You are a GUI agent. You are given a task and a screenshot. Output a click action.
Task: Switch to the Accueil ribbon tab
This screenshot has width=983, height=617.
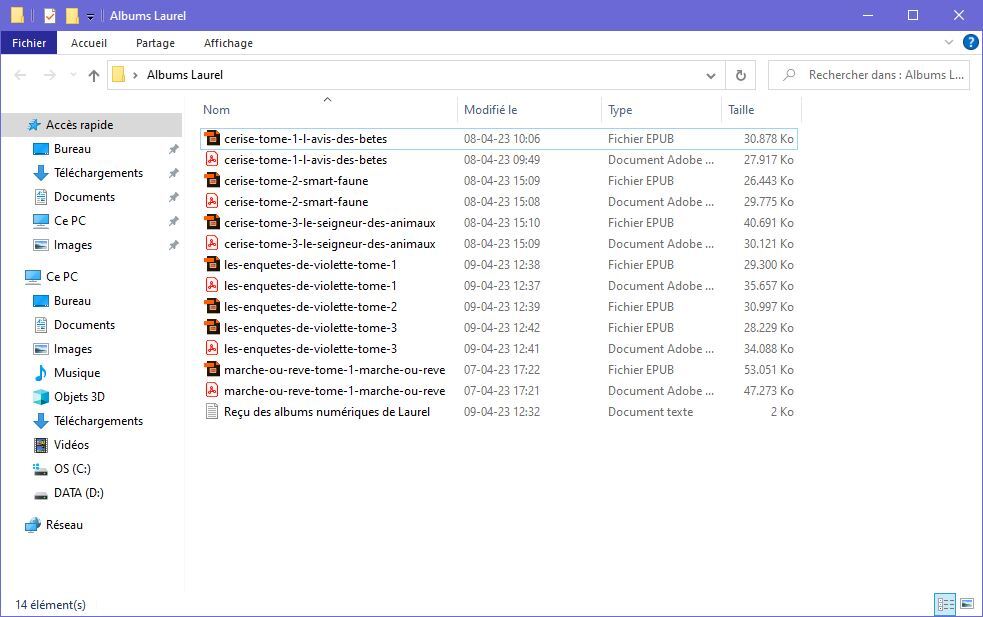coord(88,43)
